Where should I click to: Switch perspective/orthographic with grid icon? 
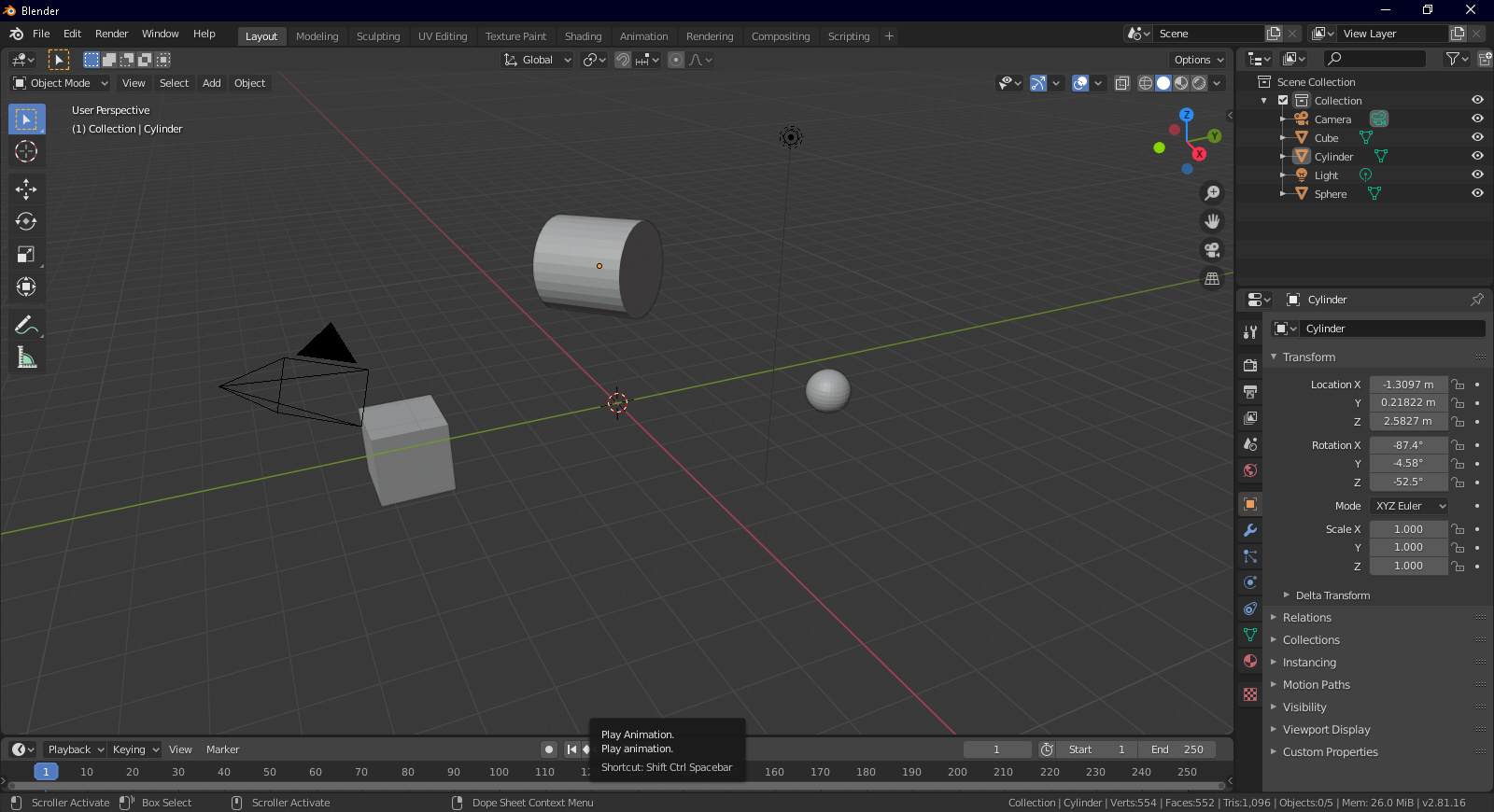point(1212,278)
